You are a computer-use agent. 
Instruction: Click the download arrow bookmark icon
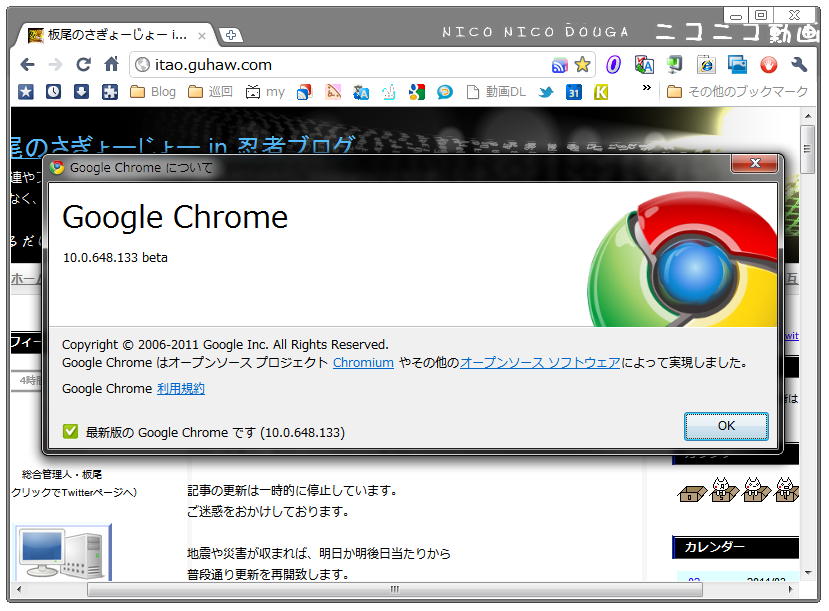[x=81, y=92]
